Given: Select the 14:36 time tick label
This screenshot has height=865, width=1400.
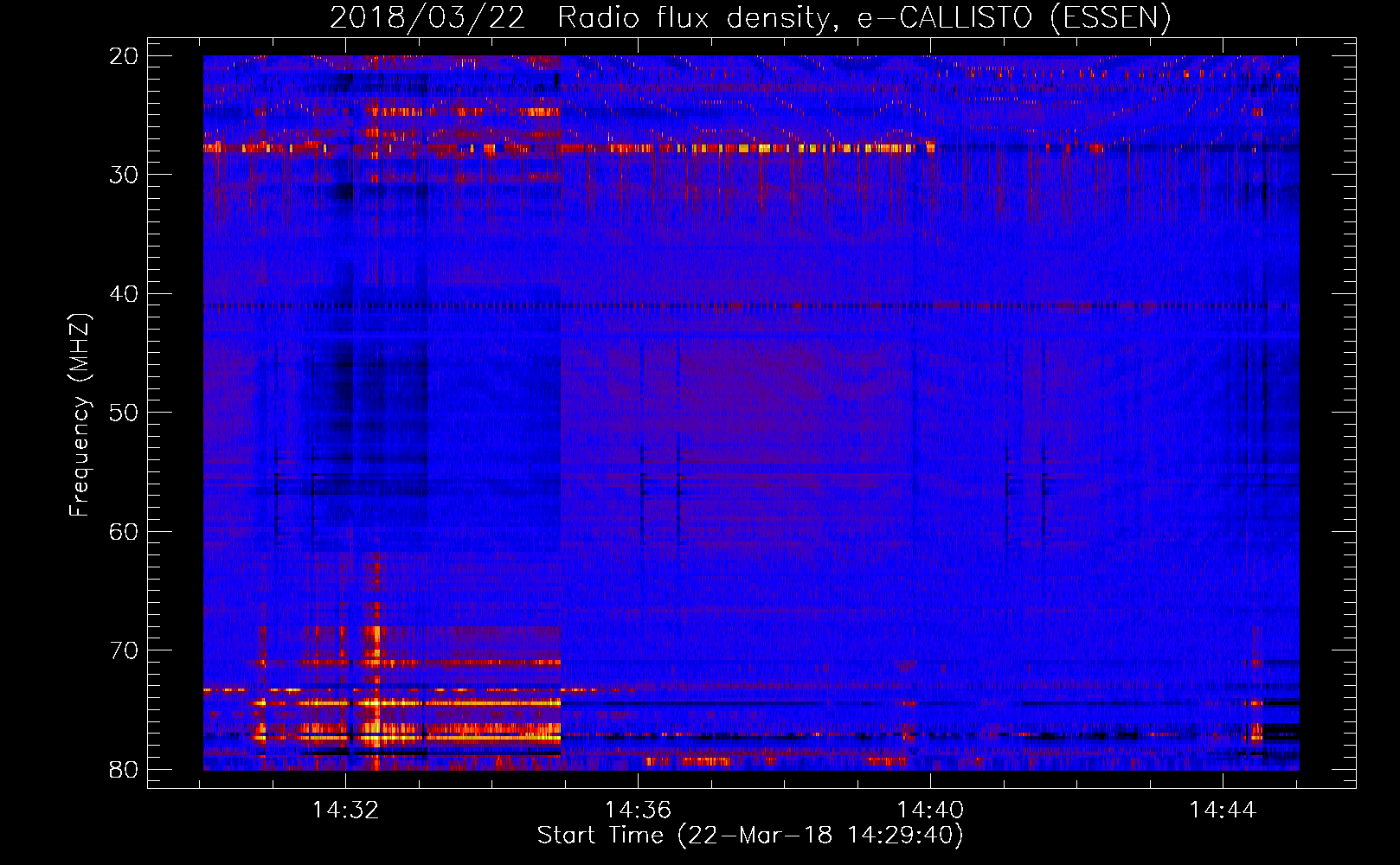Looking at the screenshot, I should pyautogui.click(x=638, y=811).
